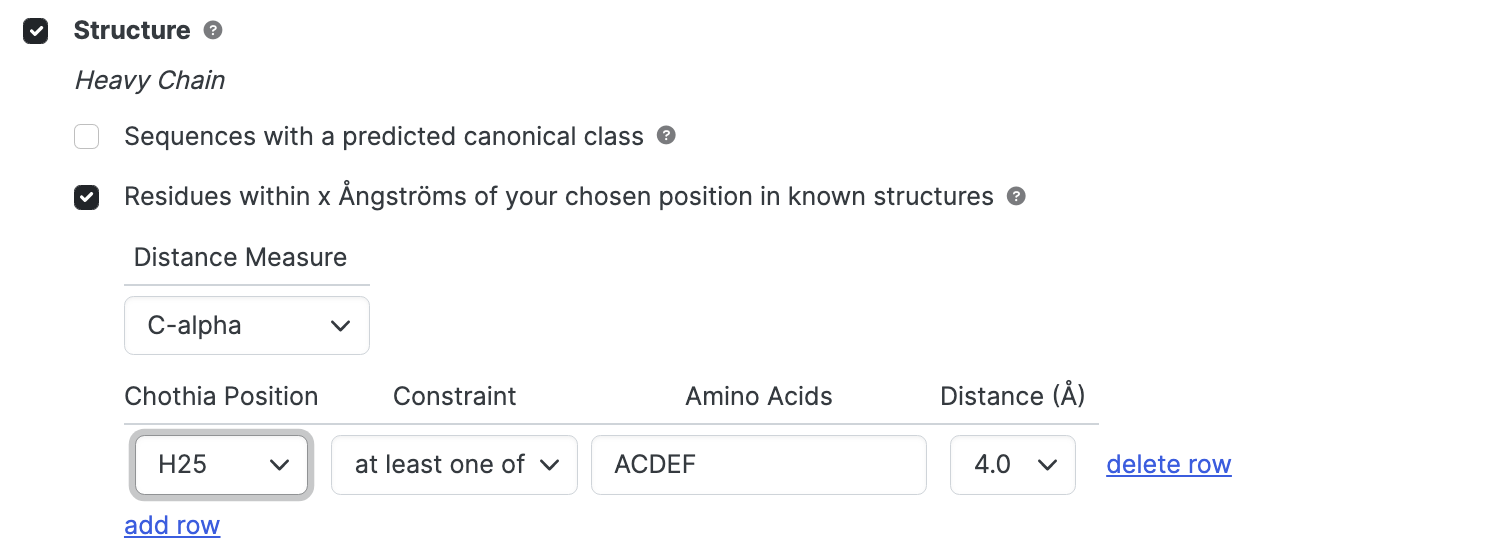
Task: Enable 'Sequences with a predicted canonical class' checkbox
Action: click(x=87, y=136)
